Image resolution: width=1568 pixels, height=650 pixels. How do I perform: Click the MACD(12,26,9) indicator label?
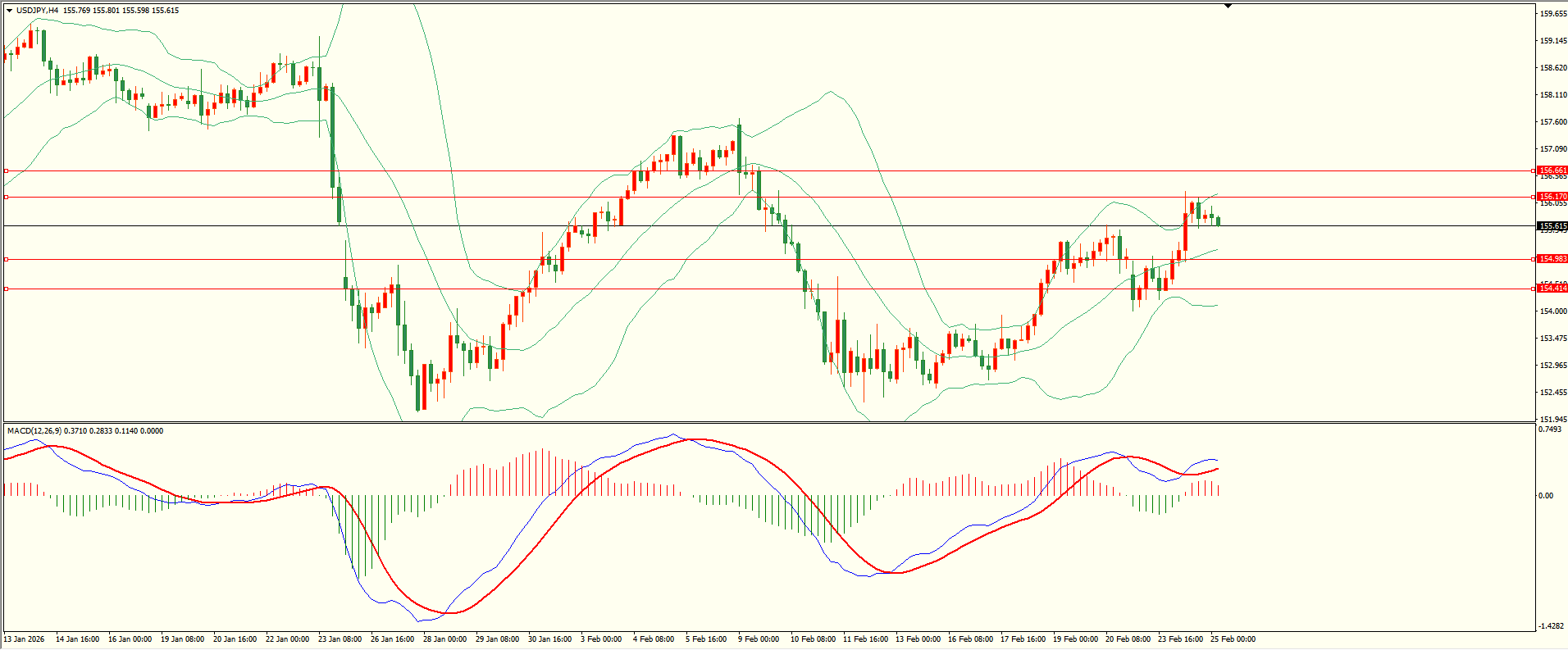tap(34, 431)
